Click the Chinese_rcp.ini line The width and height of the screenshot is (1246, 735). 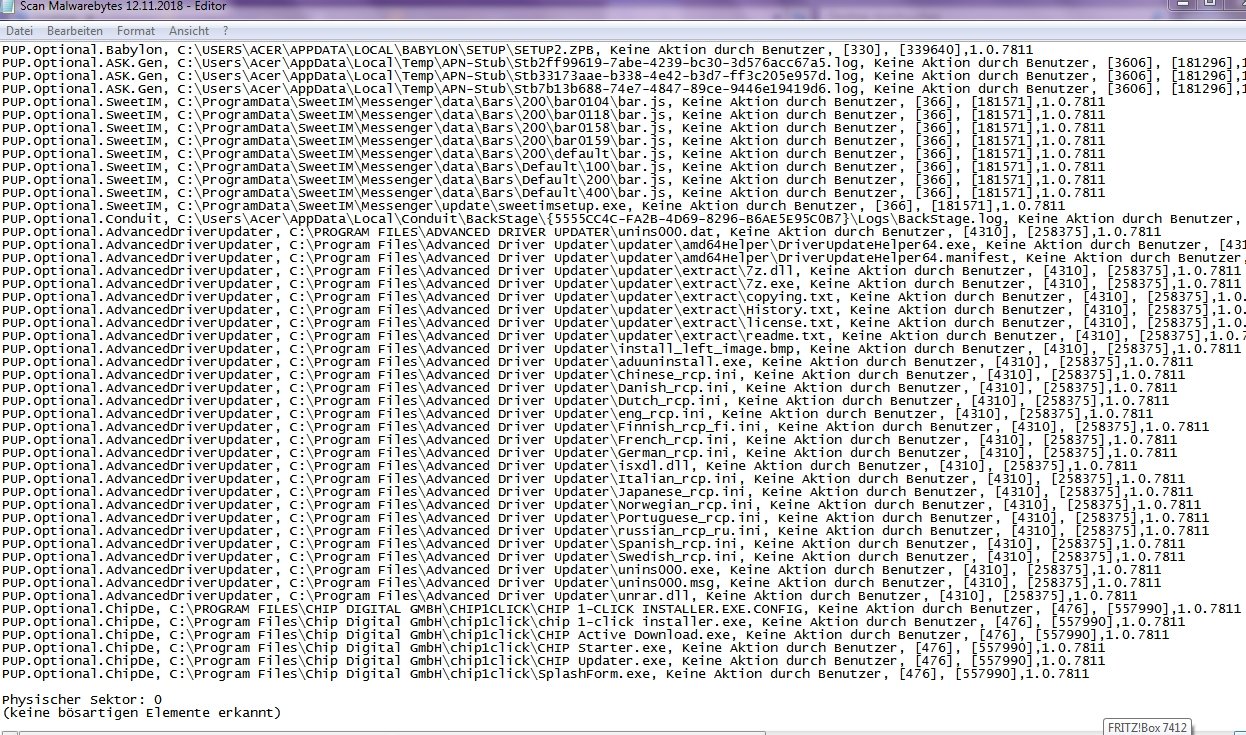593,374
